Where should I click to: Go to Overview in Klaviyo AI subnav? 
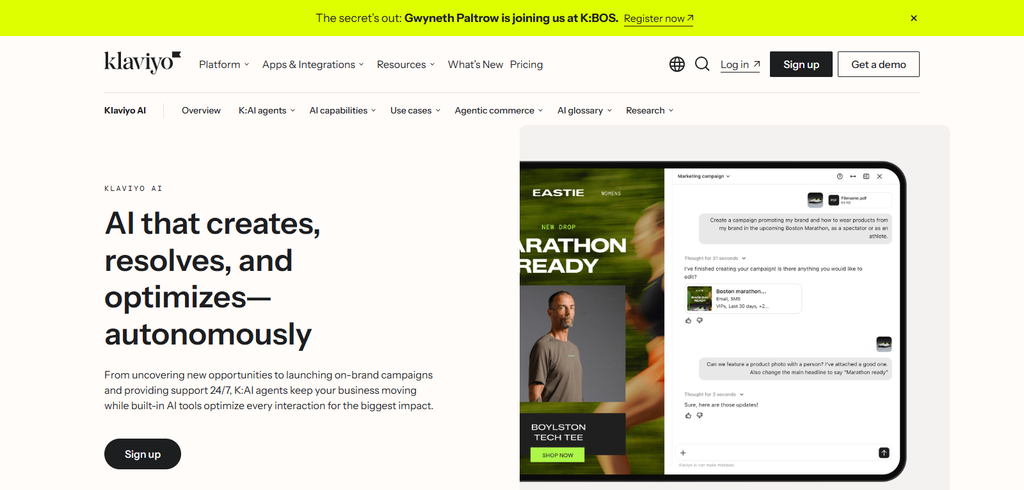coord(201,110)
